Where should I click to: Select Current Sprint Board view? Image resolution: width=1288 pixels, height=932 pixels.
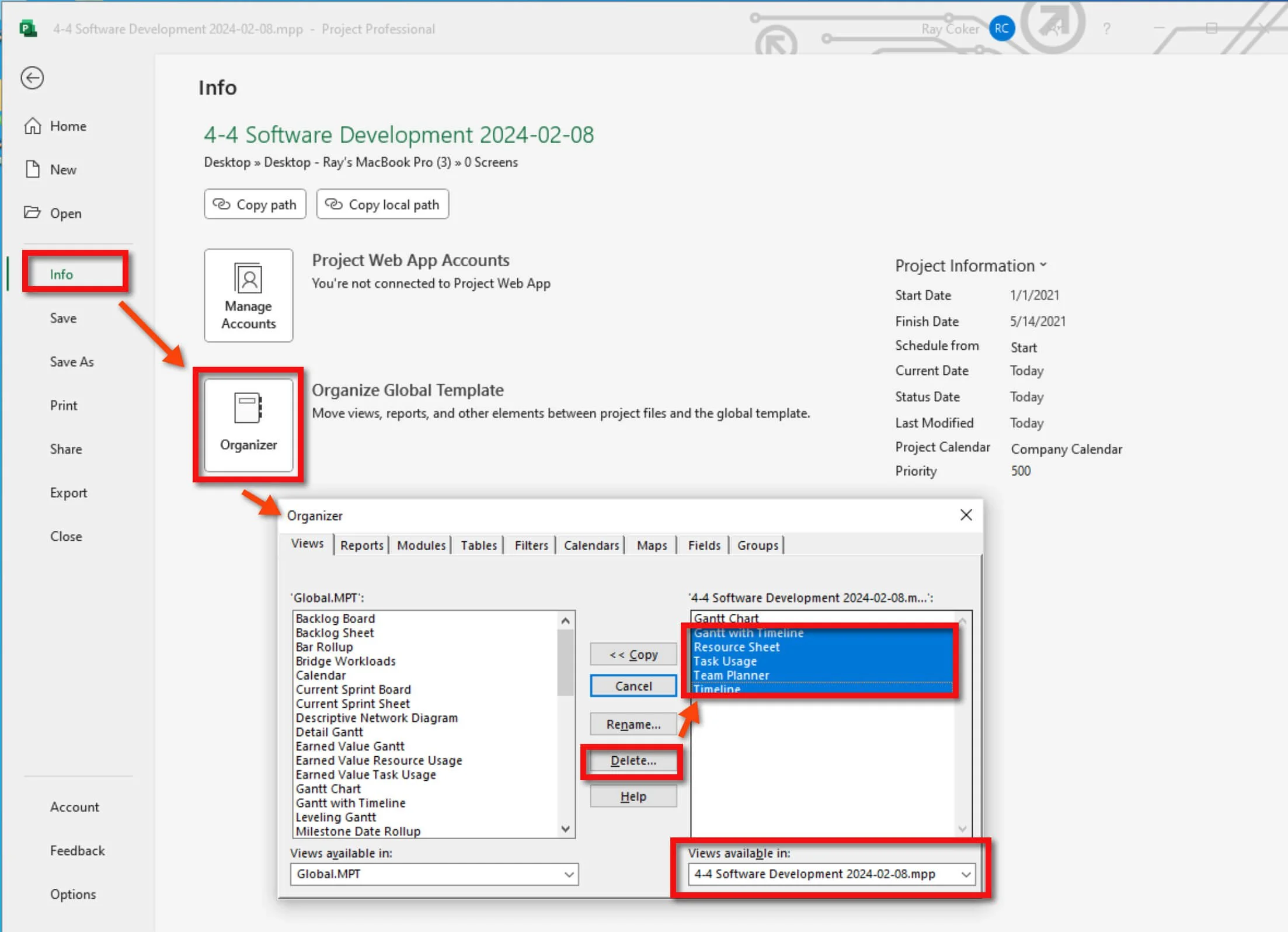click(x=353, y=690)
